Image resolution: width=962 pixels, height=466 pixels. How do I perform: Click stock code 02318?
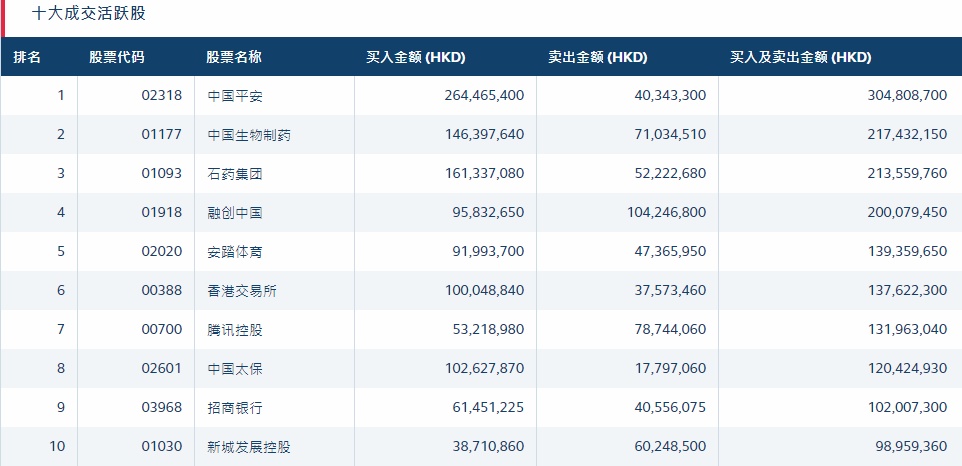tap(162, 96)
